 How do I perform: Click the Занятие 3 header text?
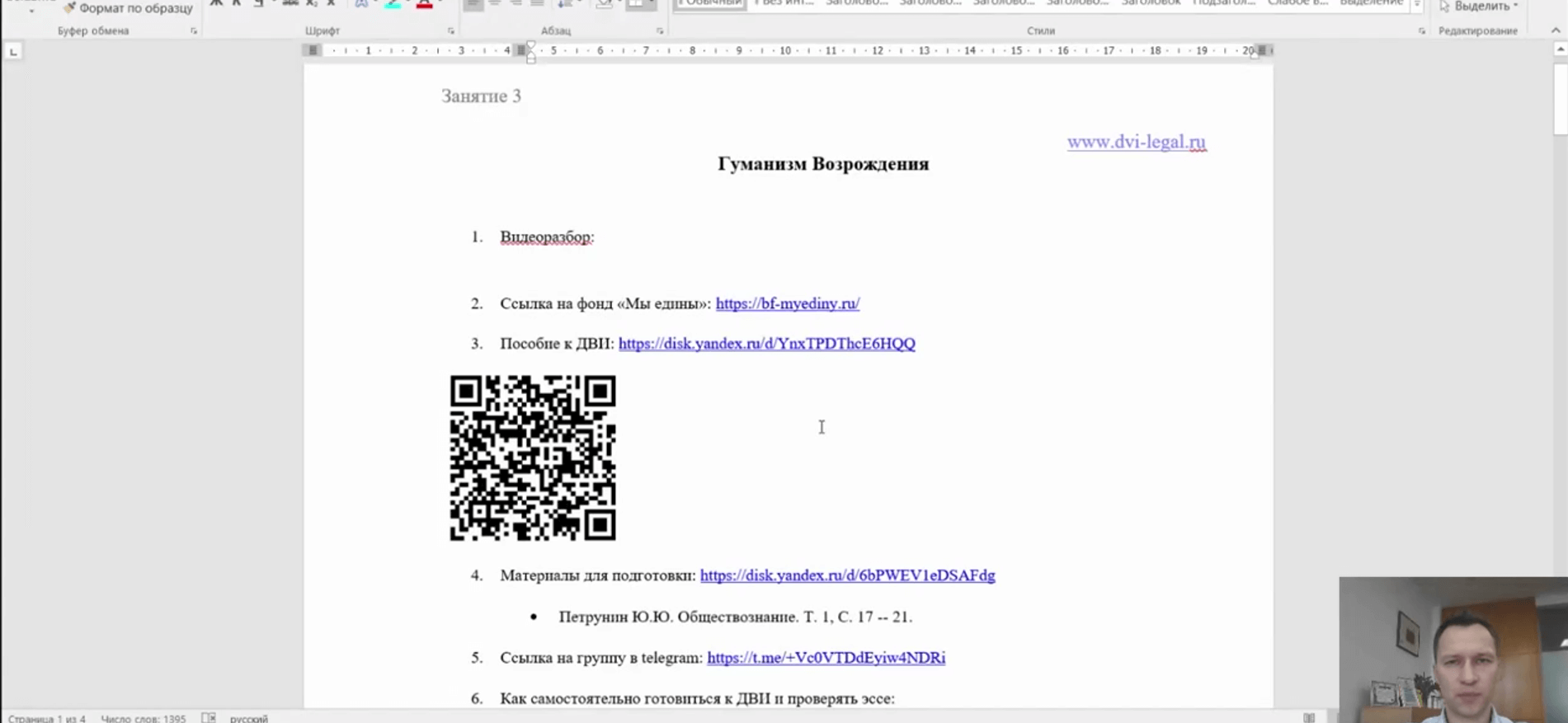(x=481, y=96)
